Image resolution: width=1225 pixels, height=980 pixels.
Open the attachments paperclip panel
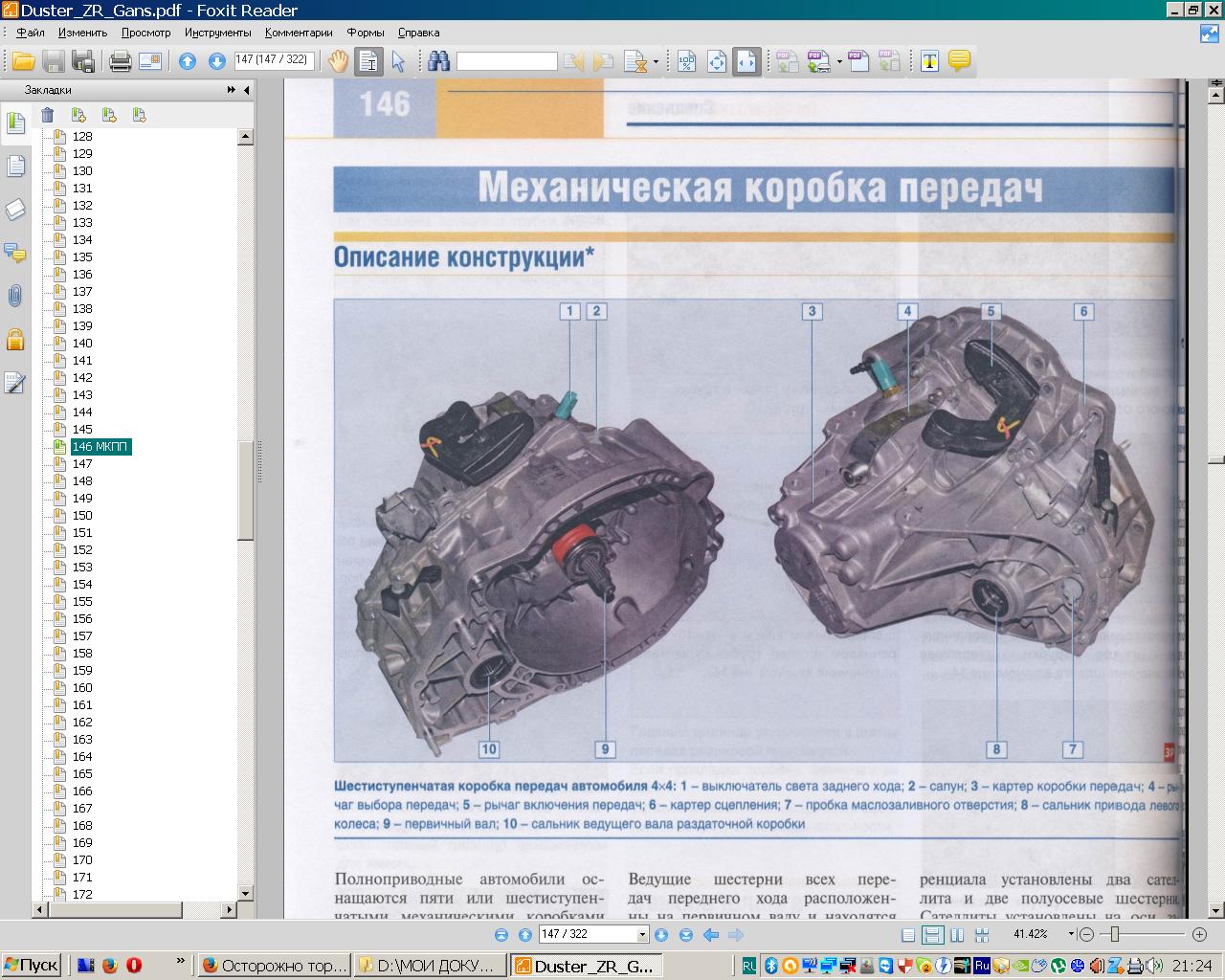tap(15, 296)
